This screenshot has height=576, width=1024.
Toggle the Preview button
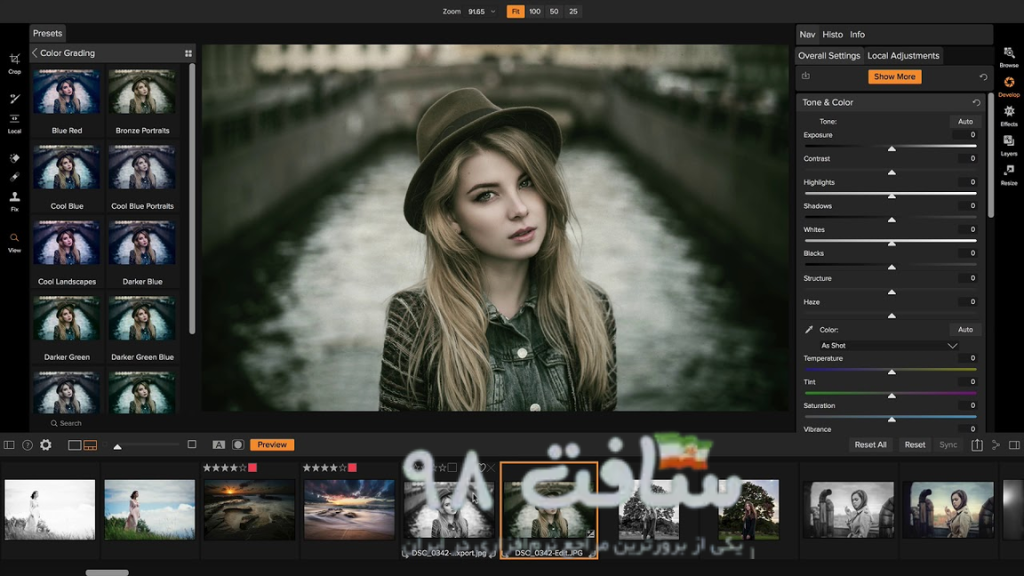tap(272, 445)
